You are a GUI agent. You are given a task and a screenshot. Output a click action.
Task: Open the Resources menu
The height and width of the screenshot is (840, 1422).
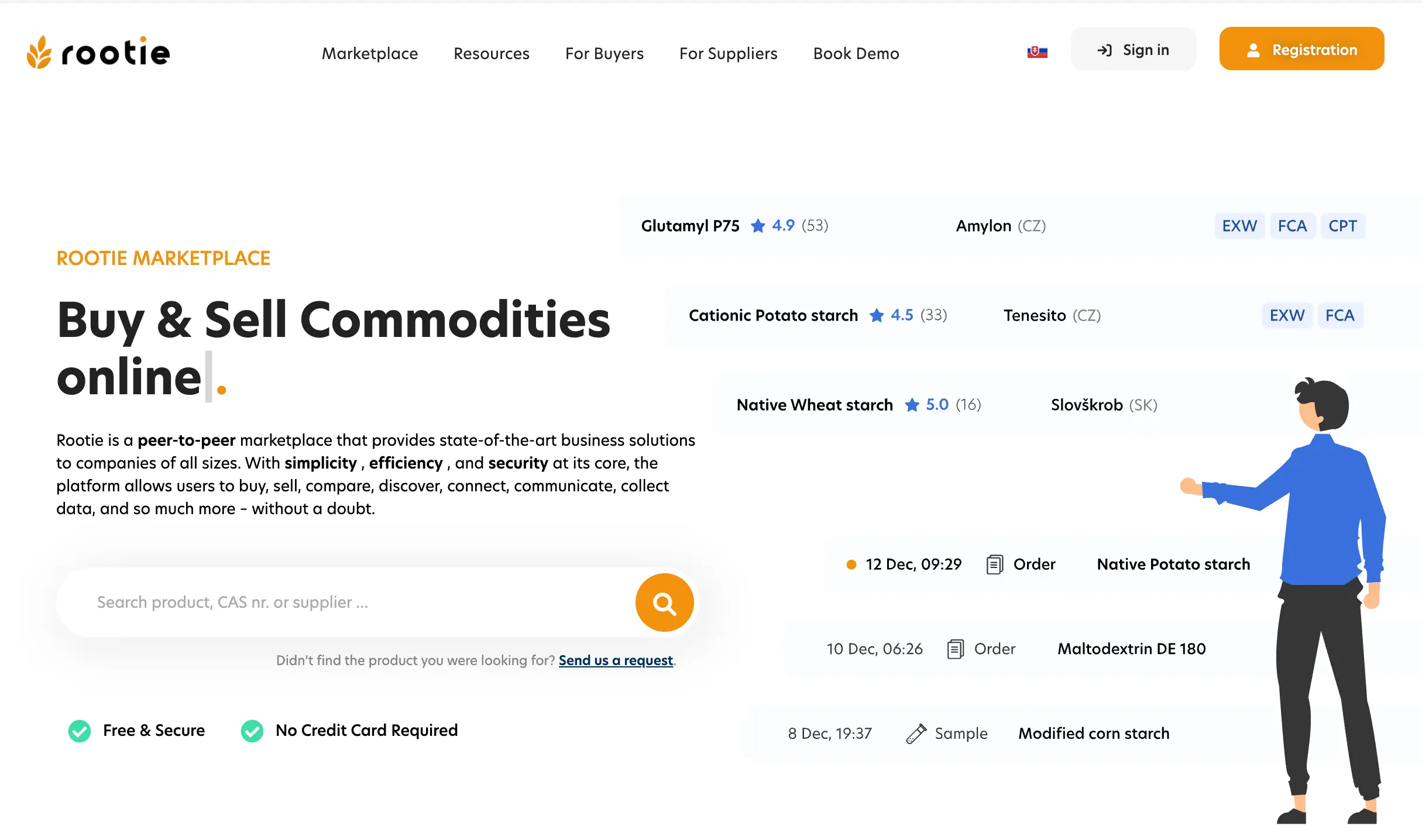[x=492, y=54]
